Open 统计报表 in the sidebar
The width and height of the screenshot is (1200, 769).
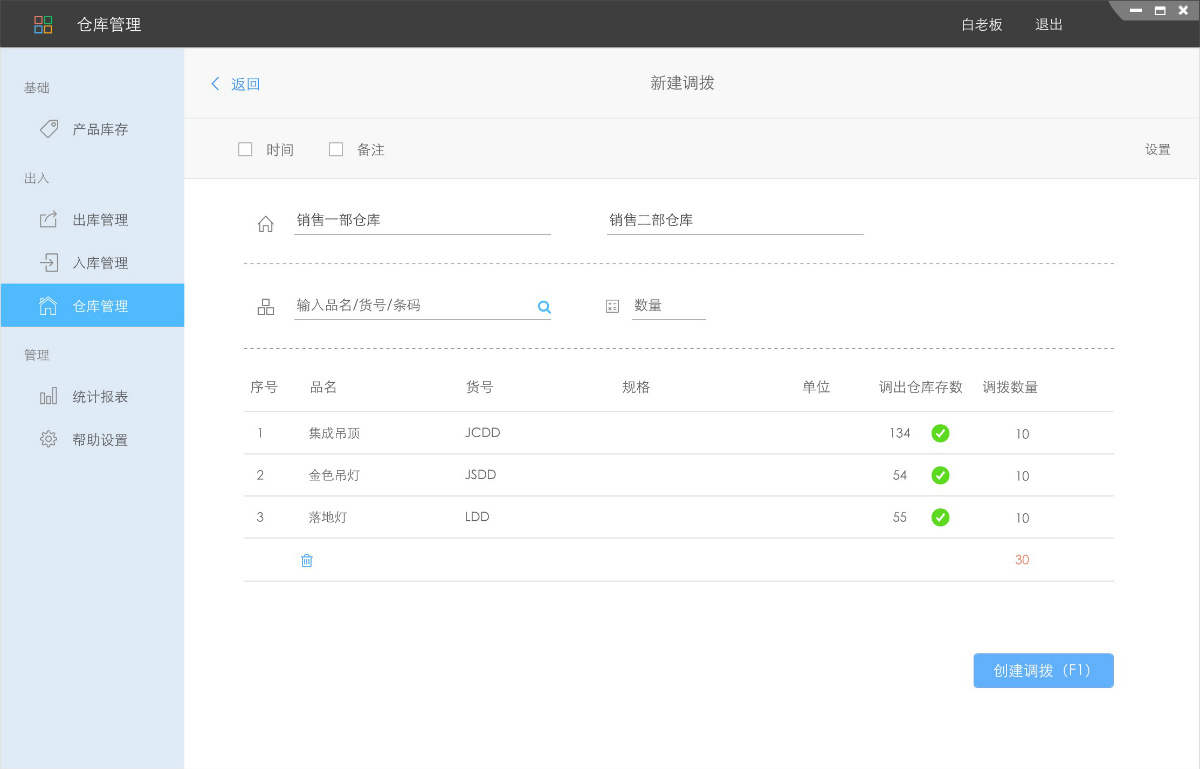pyautogui.click(x=92, y=396)
